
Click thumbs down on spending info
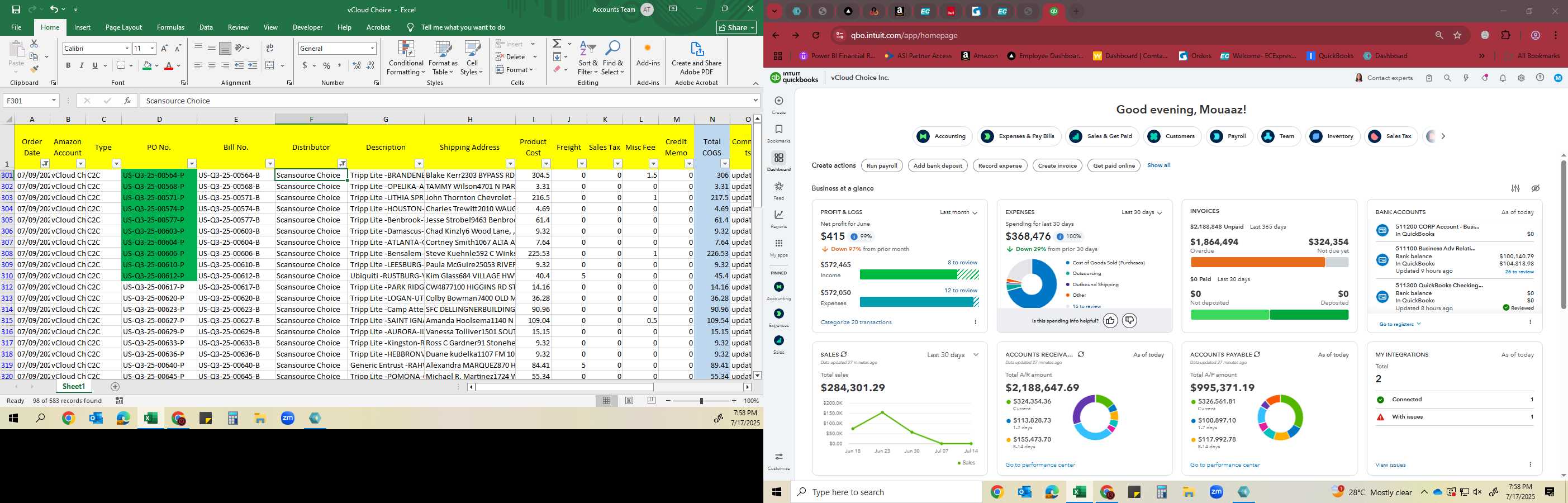1129,320
